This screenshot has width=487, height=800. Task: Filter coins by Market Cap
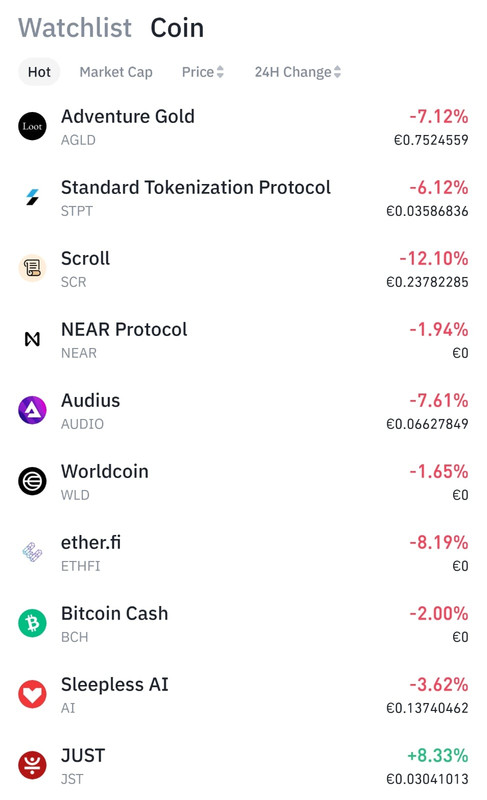pyautogui.click(x=116, y=72)
